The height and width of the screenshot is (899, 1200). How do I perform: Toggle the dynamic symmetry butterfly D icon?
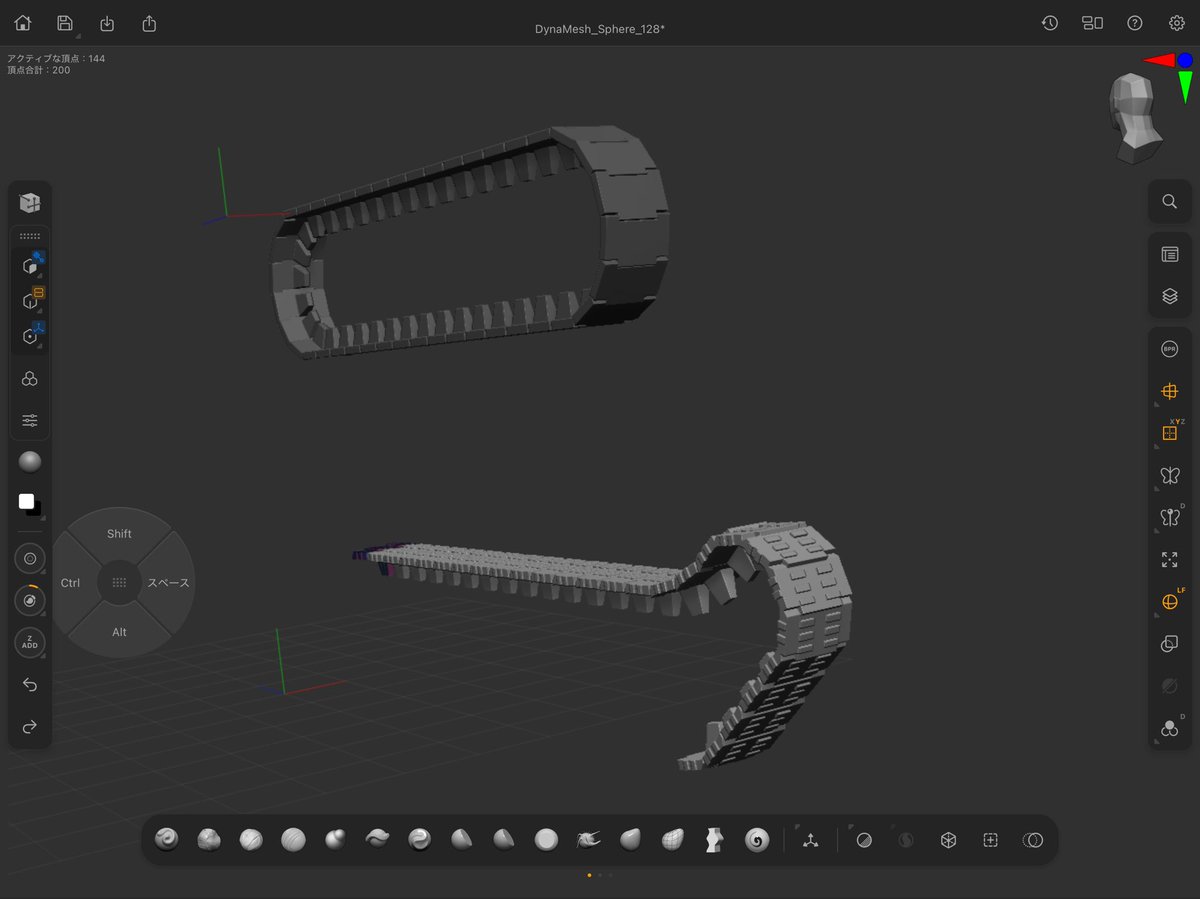click(1169, 517)
